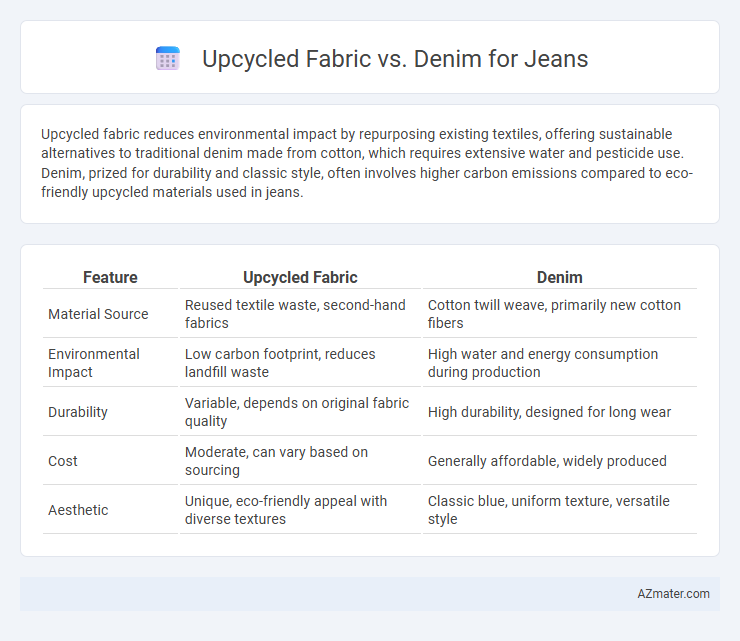Open the AZmater.com footer link
This screenshot has width=740, height=641.
673,594
